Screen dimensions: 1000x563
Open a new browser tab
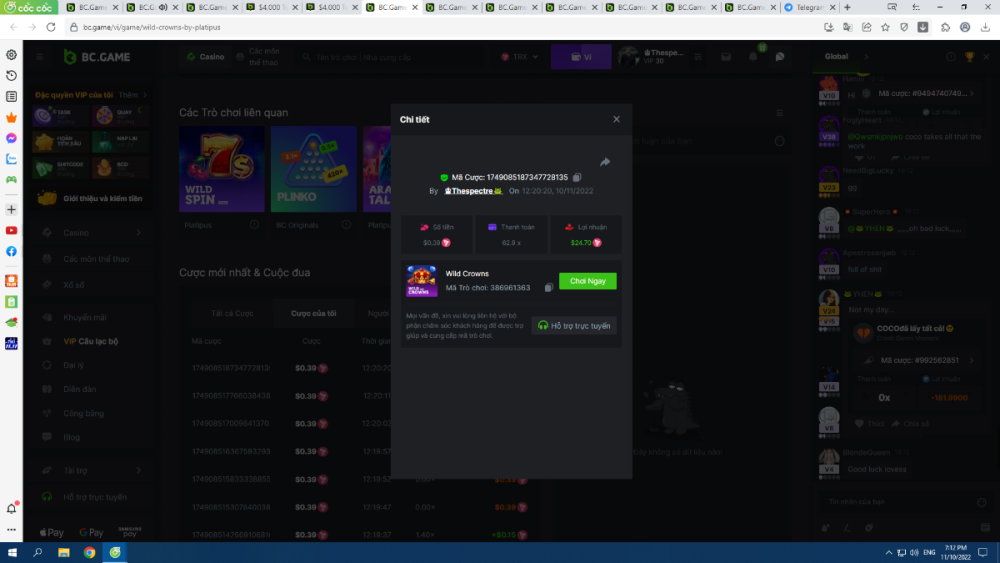(847, 7)
